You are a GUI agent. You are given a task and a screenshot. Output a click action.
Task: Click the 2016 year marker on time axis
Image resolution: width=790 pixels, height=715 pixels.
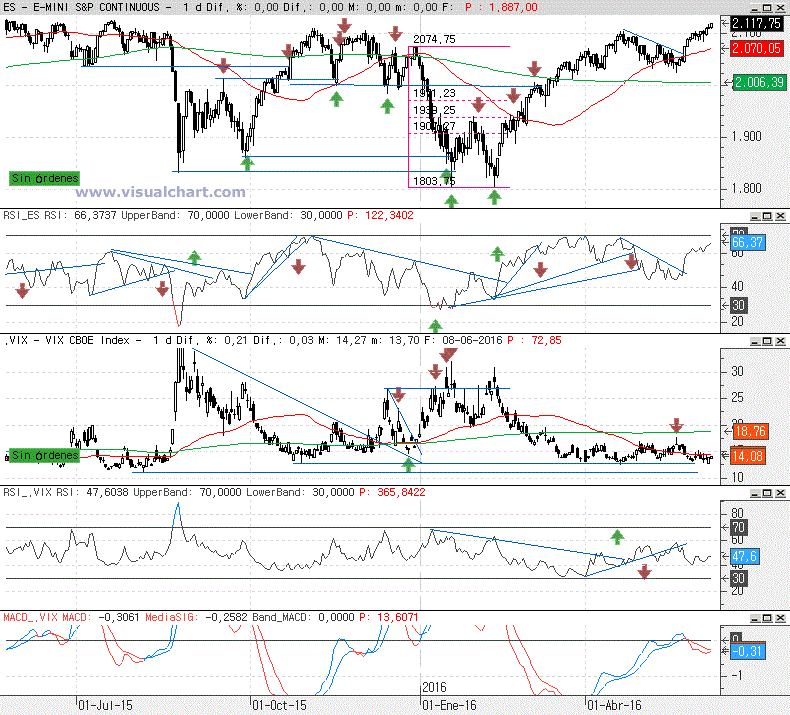click(x=434, y=687)
